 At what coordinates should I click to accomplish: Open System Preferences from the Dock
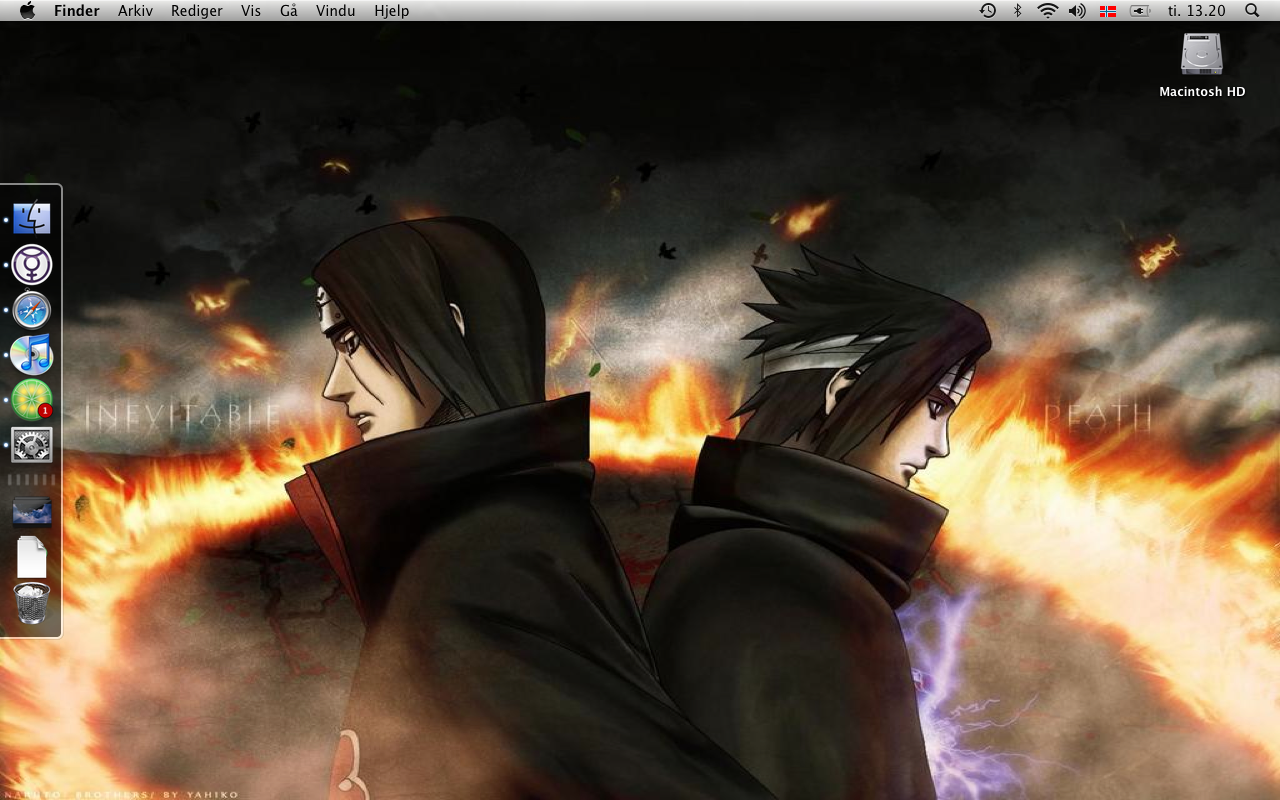(32, 445)
